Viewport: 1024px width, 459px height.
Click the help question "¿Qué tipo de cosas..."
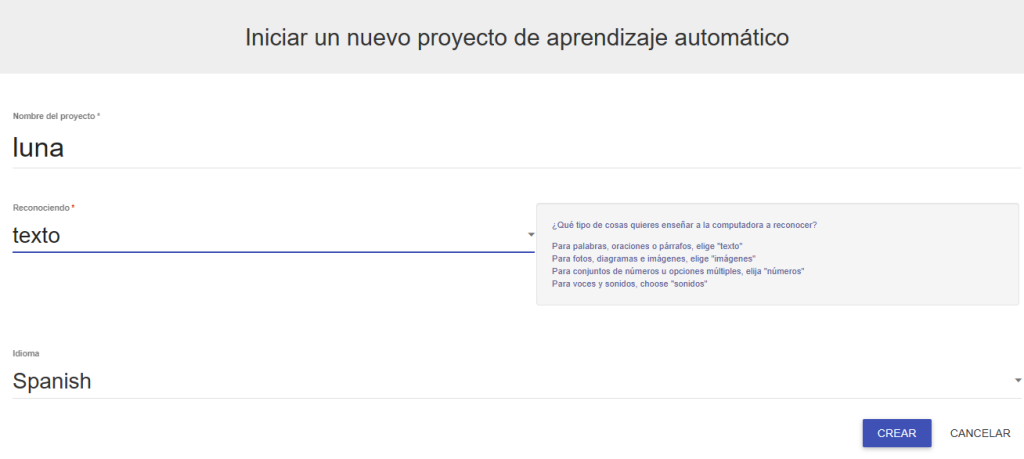[683, 225]
